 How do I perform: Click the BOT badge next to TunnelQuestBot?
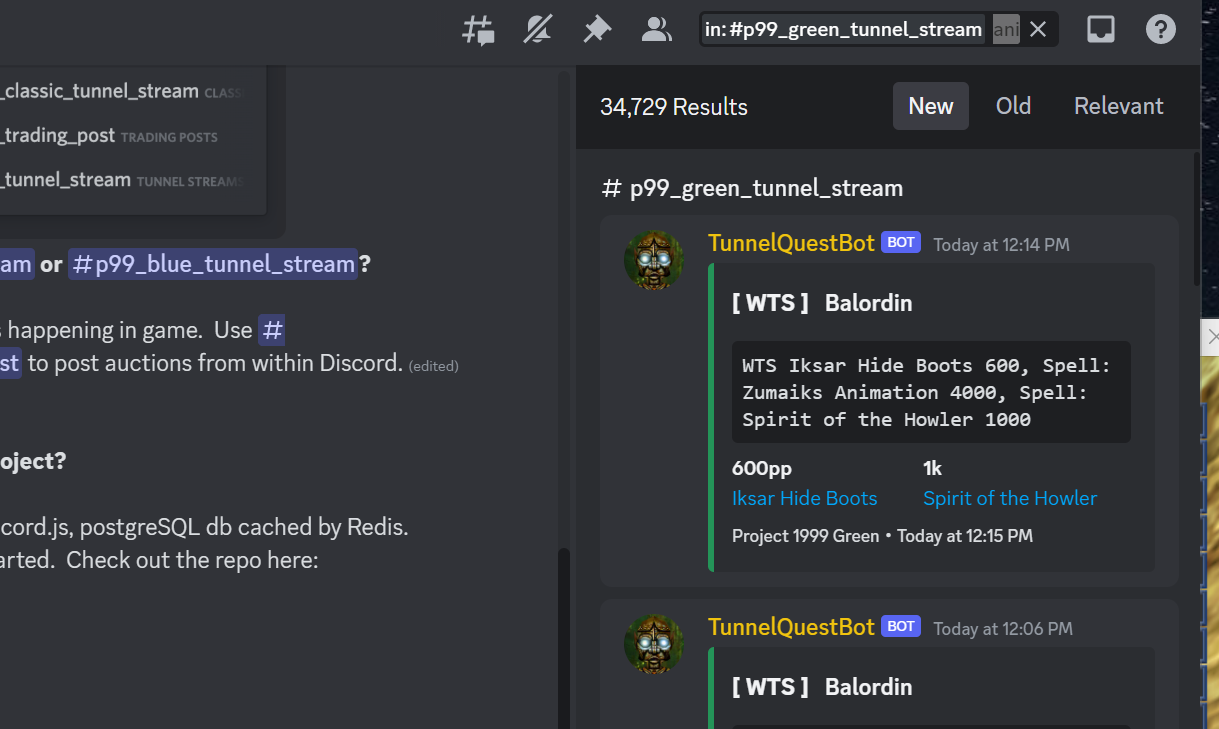tap(900, 242)
